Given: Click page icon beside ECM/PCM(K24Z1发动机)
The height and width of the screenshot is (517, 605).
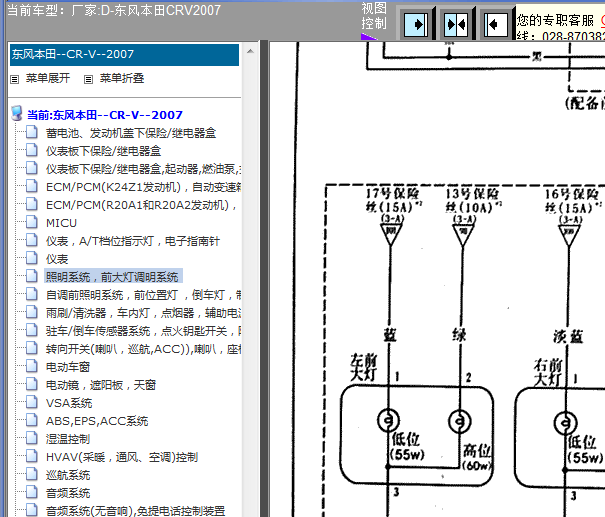Looking at the screenshot, I should (32, 186).
